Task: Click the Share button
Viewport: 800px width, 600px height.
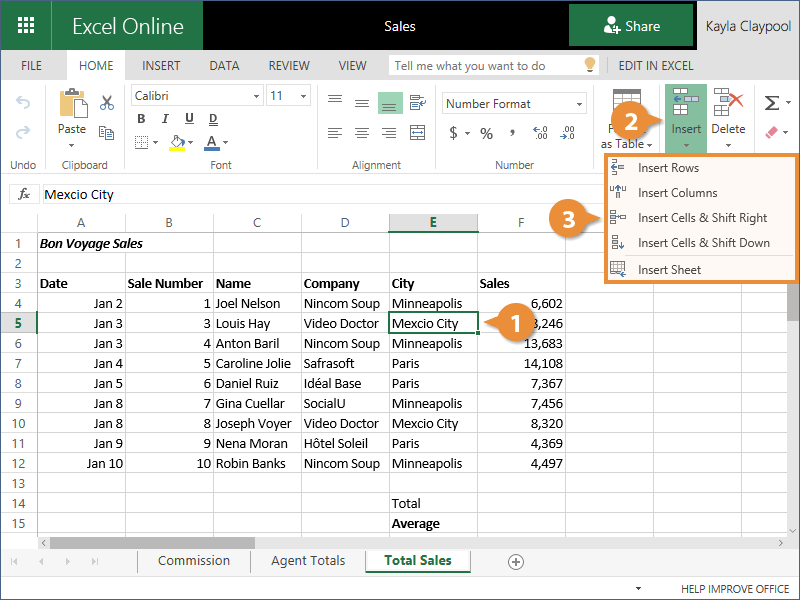Action: [x=631, y=26]
